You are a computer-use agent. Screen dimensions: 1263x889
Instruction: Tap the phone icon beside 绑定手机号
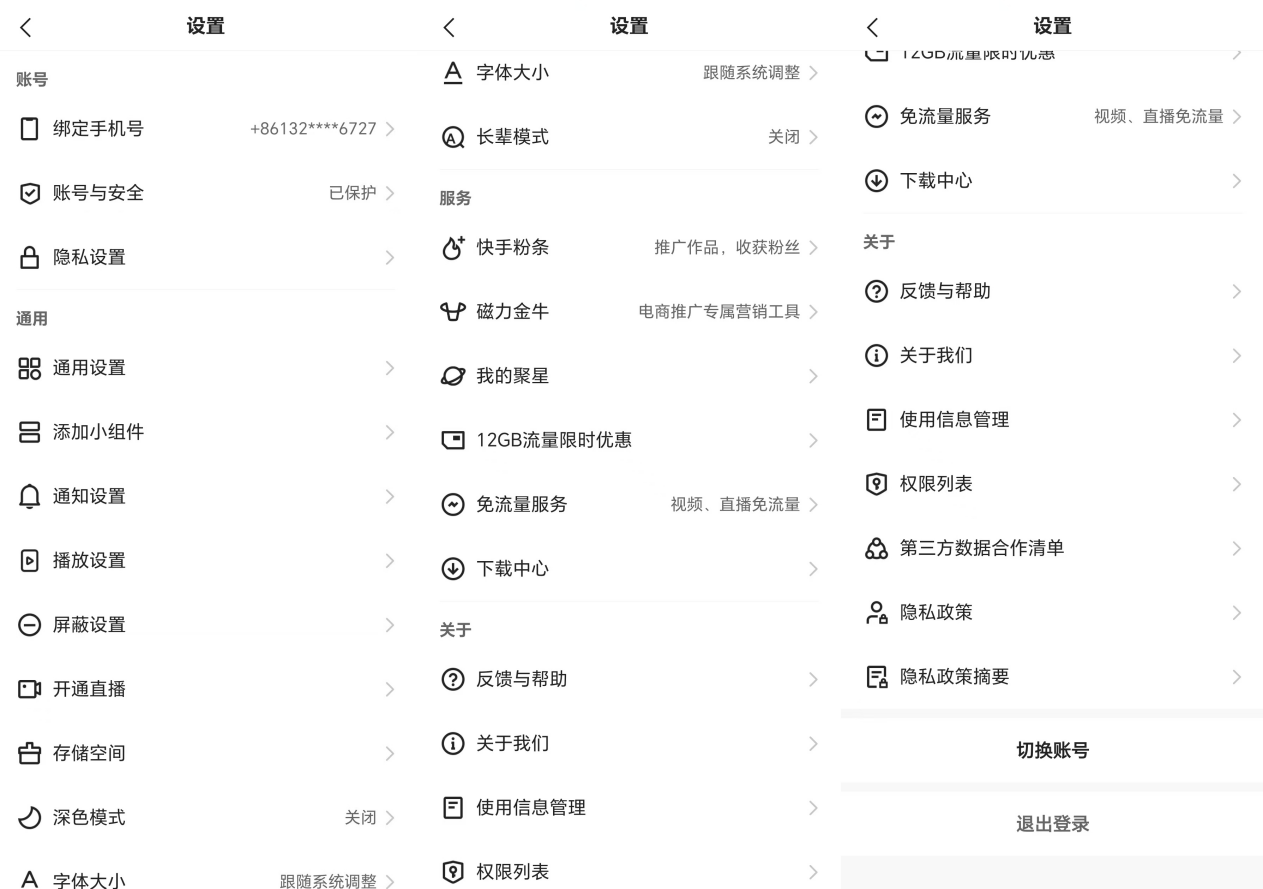(x=27, y=126)
